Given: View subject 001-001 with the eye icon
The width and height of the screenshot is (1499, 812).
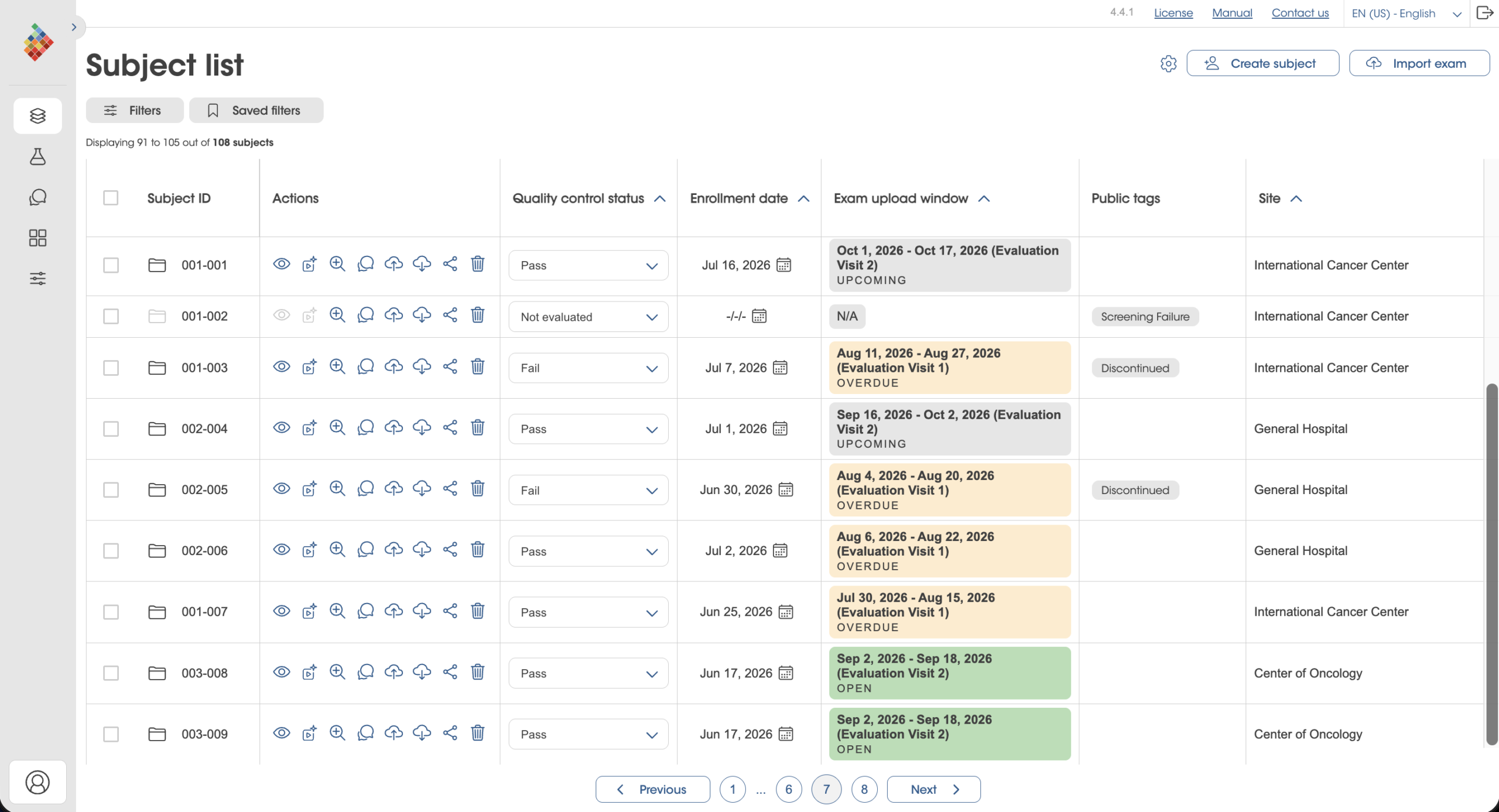Looking at the screenshot, I should tap(282, 264).
